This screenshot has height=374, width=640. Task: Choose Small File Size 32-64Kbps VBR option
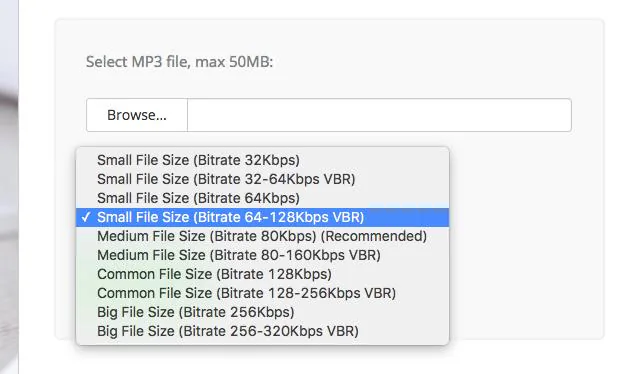(262, 179)
